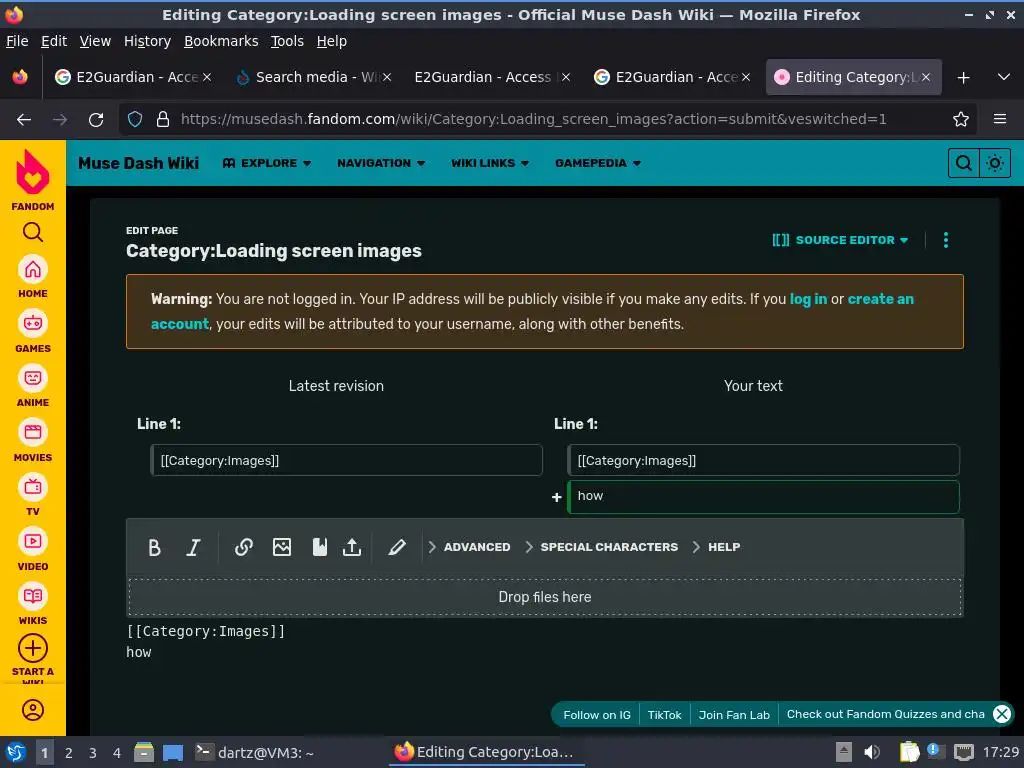This screenshot has height=768, width=1024.
Task: Open the edit page three-dot menu
Action: (x=946, y=240)
